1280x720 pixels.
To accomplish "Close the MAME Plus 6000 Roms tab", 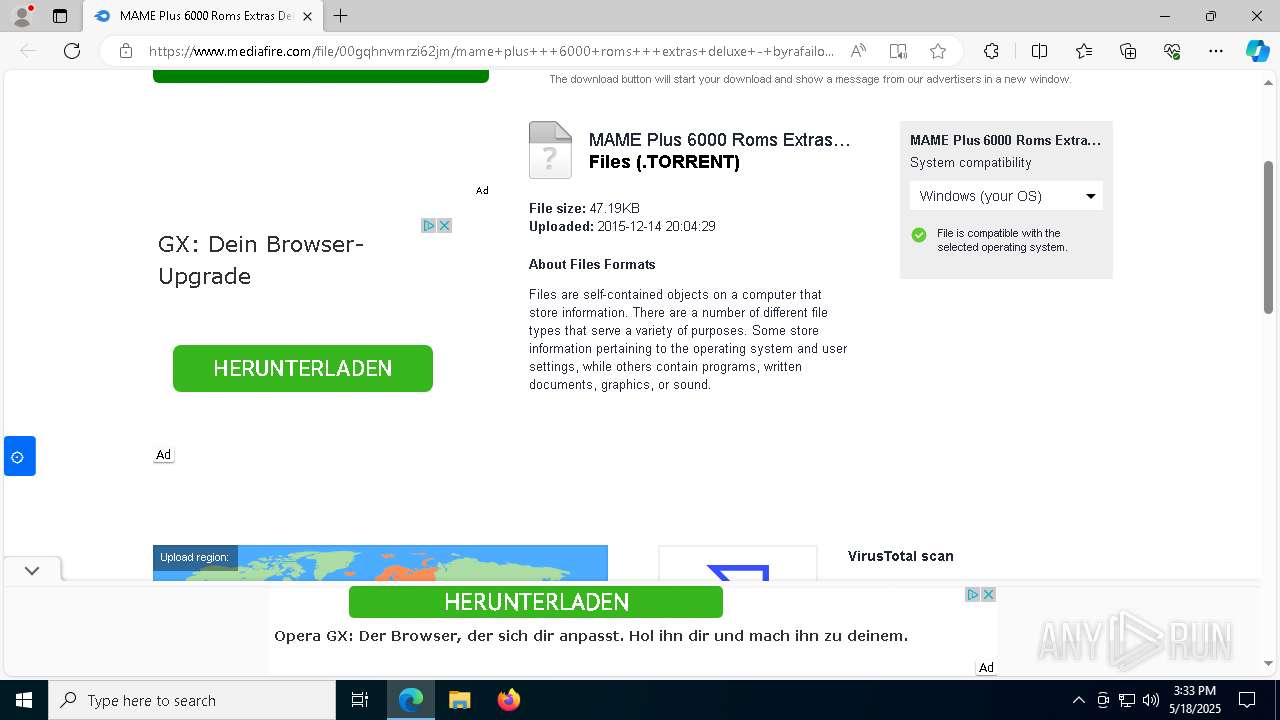I will [x=308, y=16].
